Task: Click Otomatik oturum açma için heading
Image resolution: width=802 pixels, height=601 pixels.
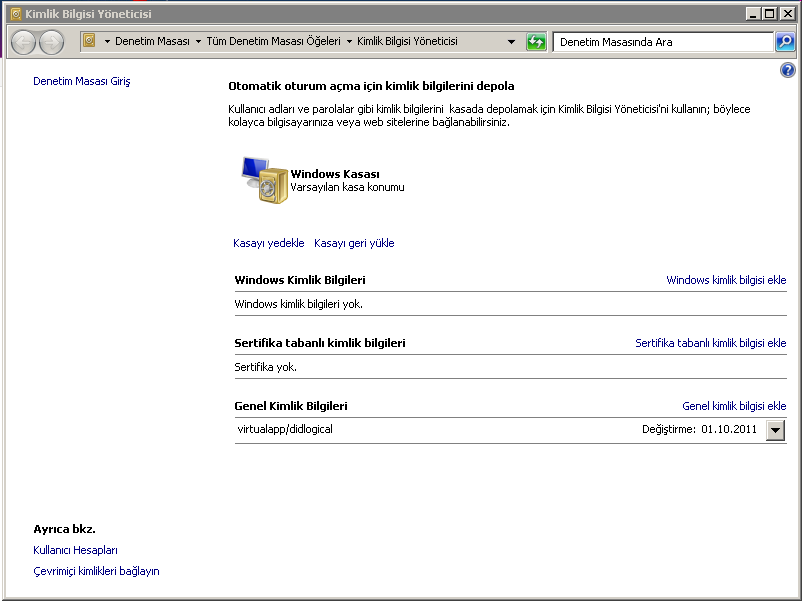Action: click(371, 86)
